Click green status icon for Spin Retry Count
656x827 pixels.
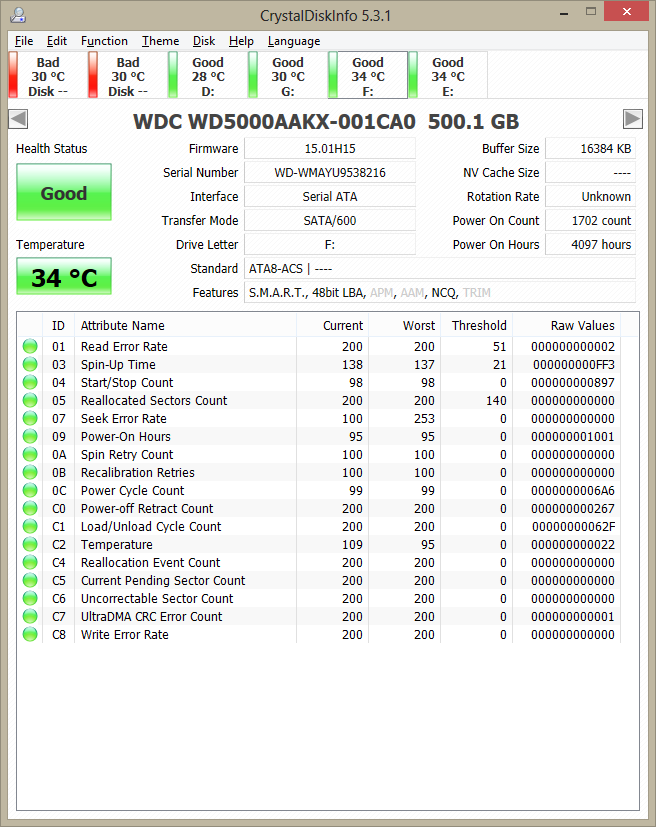(30, 454)
